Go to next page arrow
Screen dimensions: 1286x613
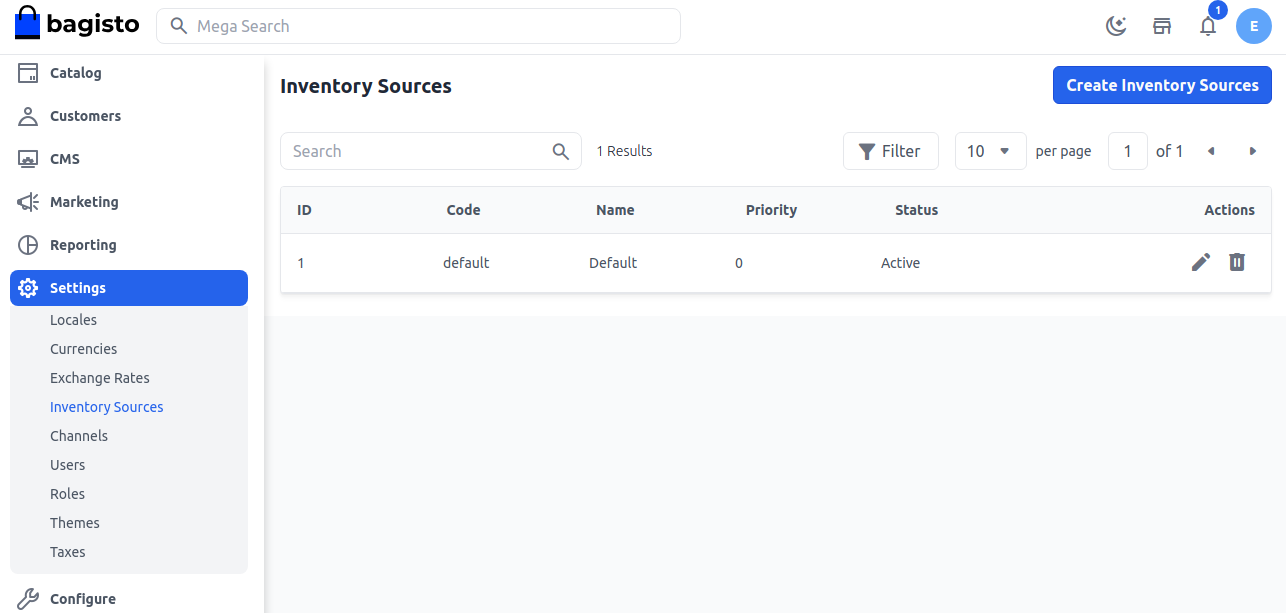click(x=1253, y=151)
